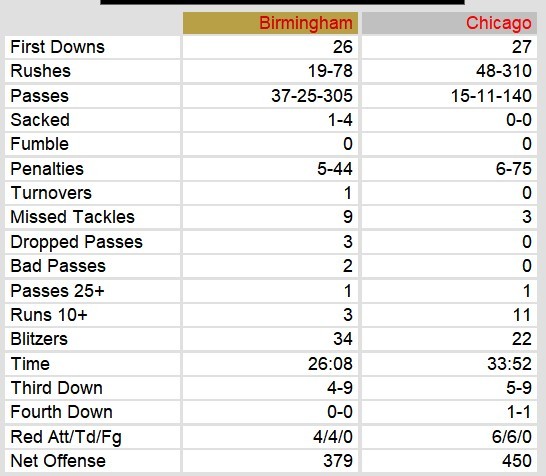Select Chicago's penalties value 6-75

tap(514, 169)
